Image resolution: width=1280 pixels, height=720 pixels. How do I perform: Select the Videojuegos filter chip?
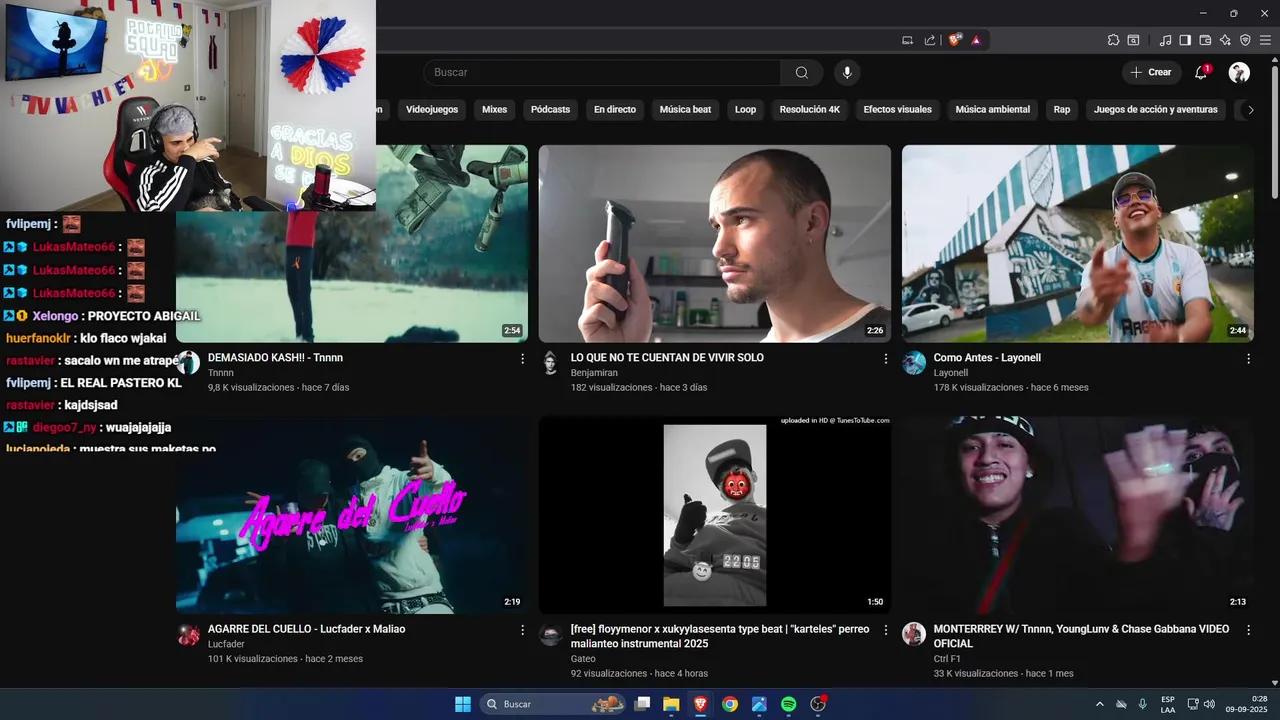click(432, 110)
